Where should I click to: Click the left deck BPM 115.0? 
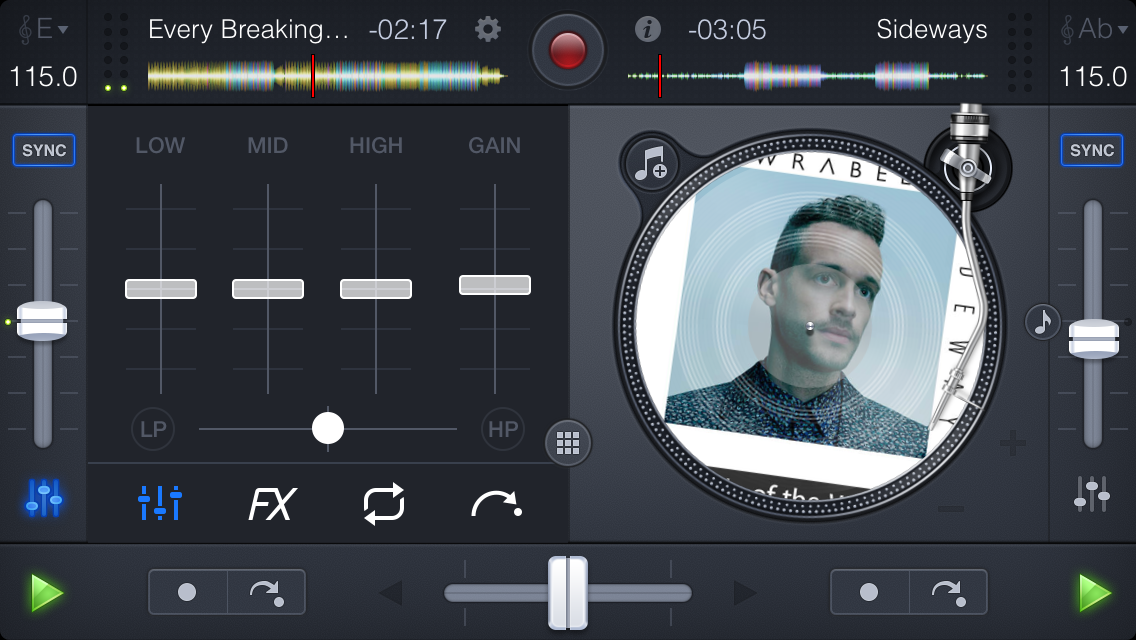[x=43, y=77]
